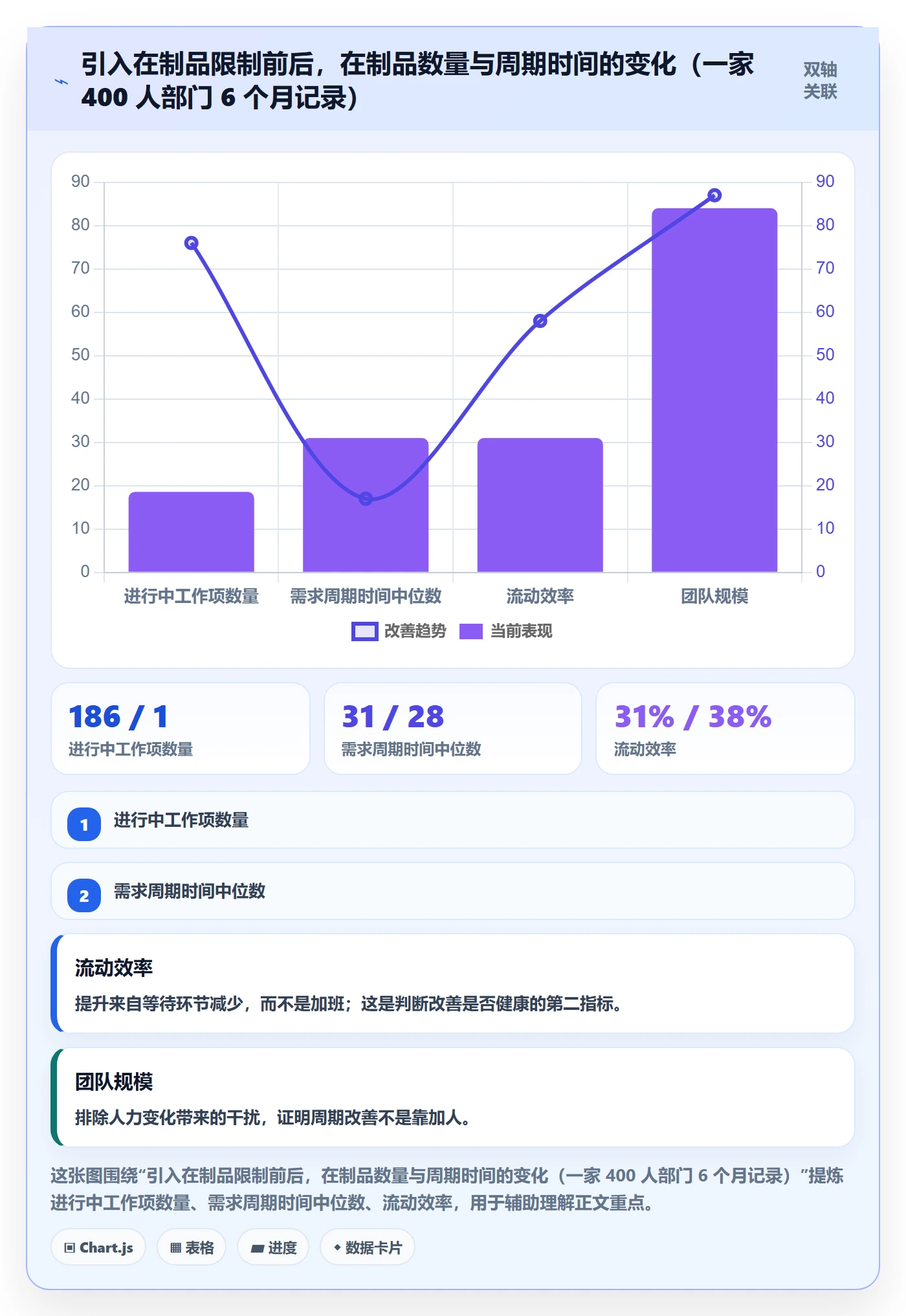This screenshot has height=1316, width=906.
Task: Click the 团队规模 description card heading
Action: pos(114,1082)
